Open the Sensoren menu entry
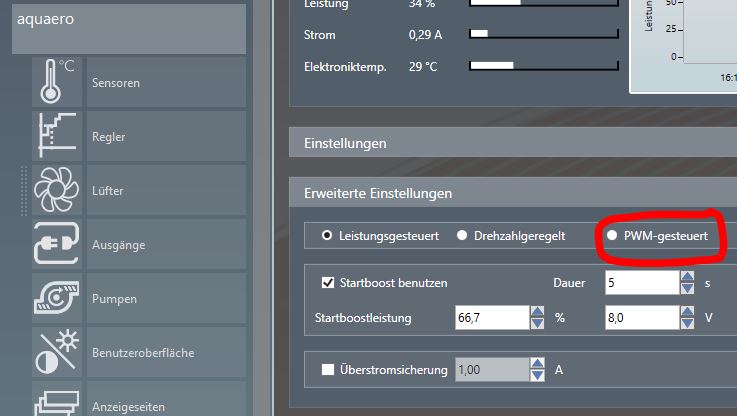Screen dimensions: 737x416 click(x=166, y=82)
